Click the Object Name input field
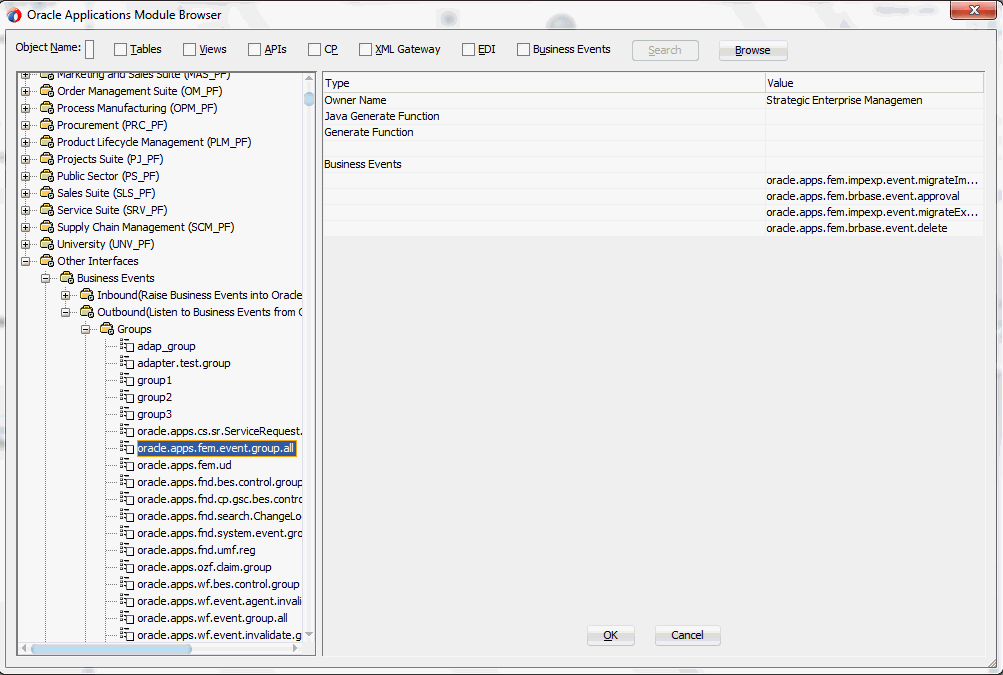Viewport: 1003px width, 675px height. point(90,49)
